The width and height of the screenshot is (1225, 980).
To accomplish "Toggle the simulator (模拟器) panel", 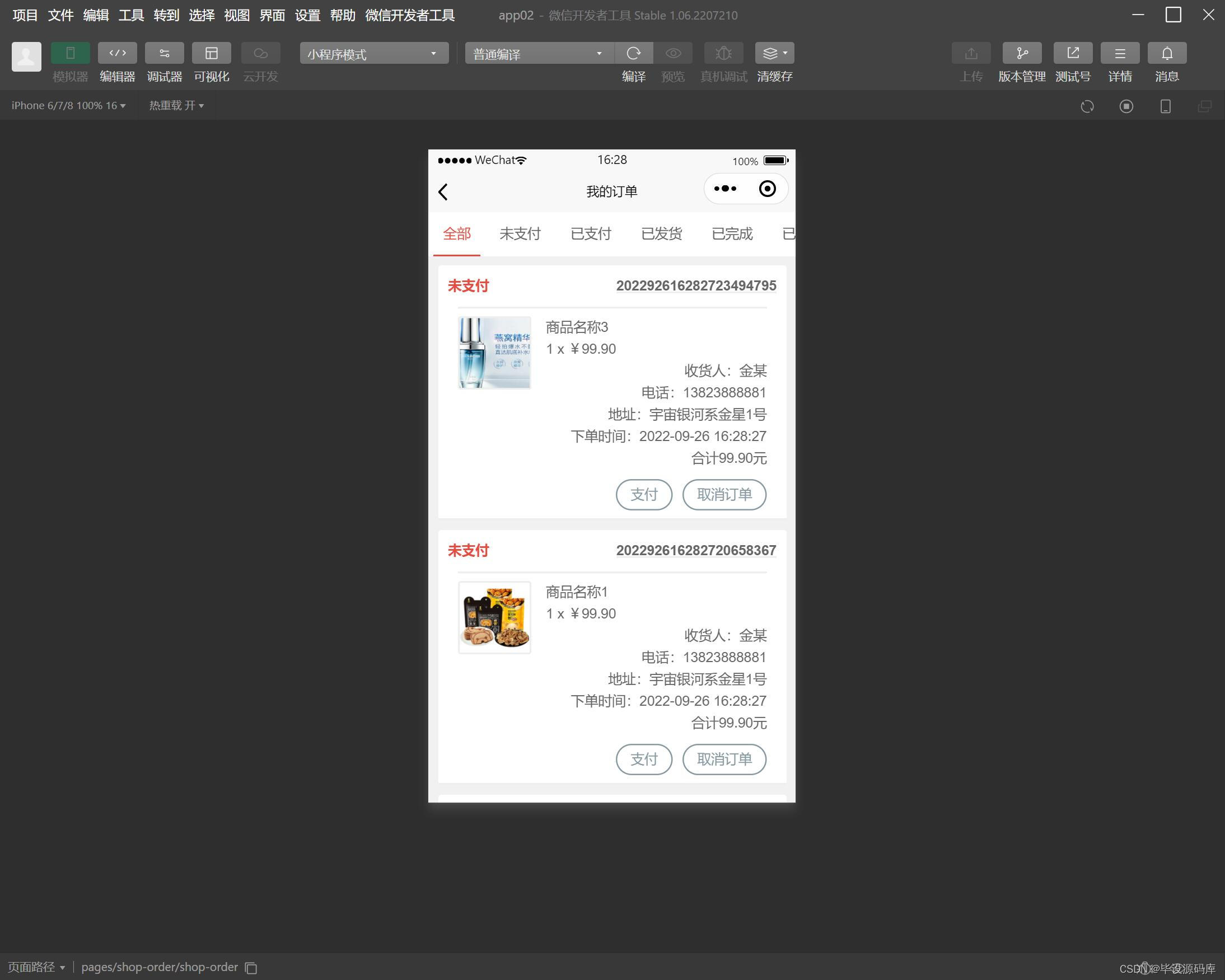I will 70,53.
